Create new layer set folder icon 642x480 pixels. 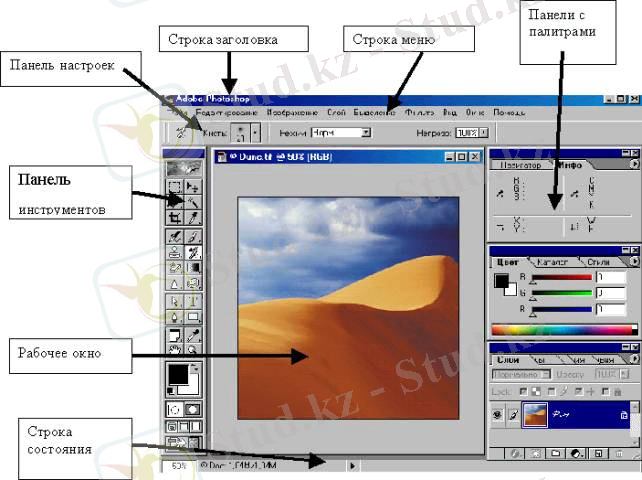click(x=556, y=453)
